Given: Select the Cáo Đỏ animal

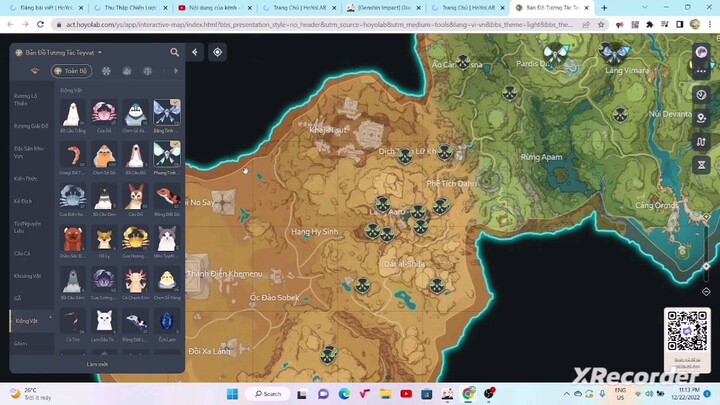Looking at the screenshot, I should pos(135,197).
